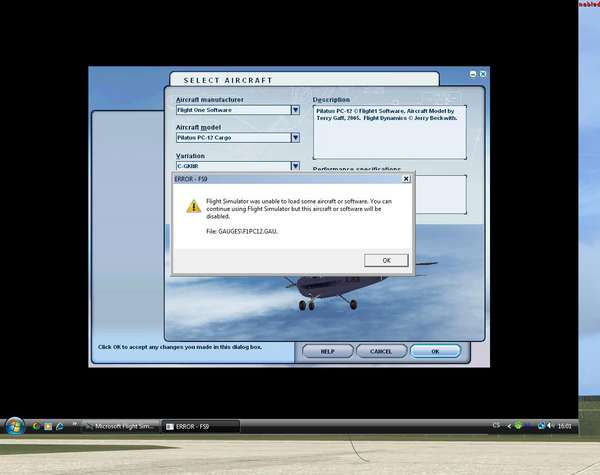Click the 'Performance specifications' label
Viewport: 600px width, 475px height.
pos(357,169)
